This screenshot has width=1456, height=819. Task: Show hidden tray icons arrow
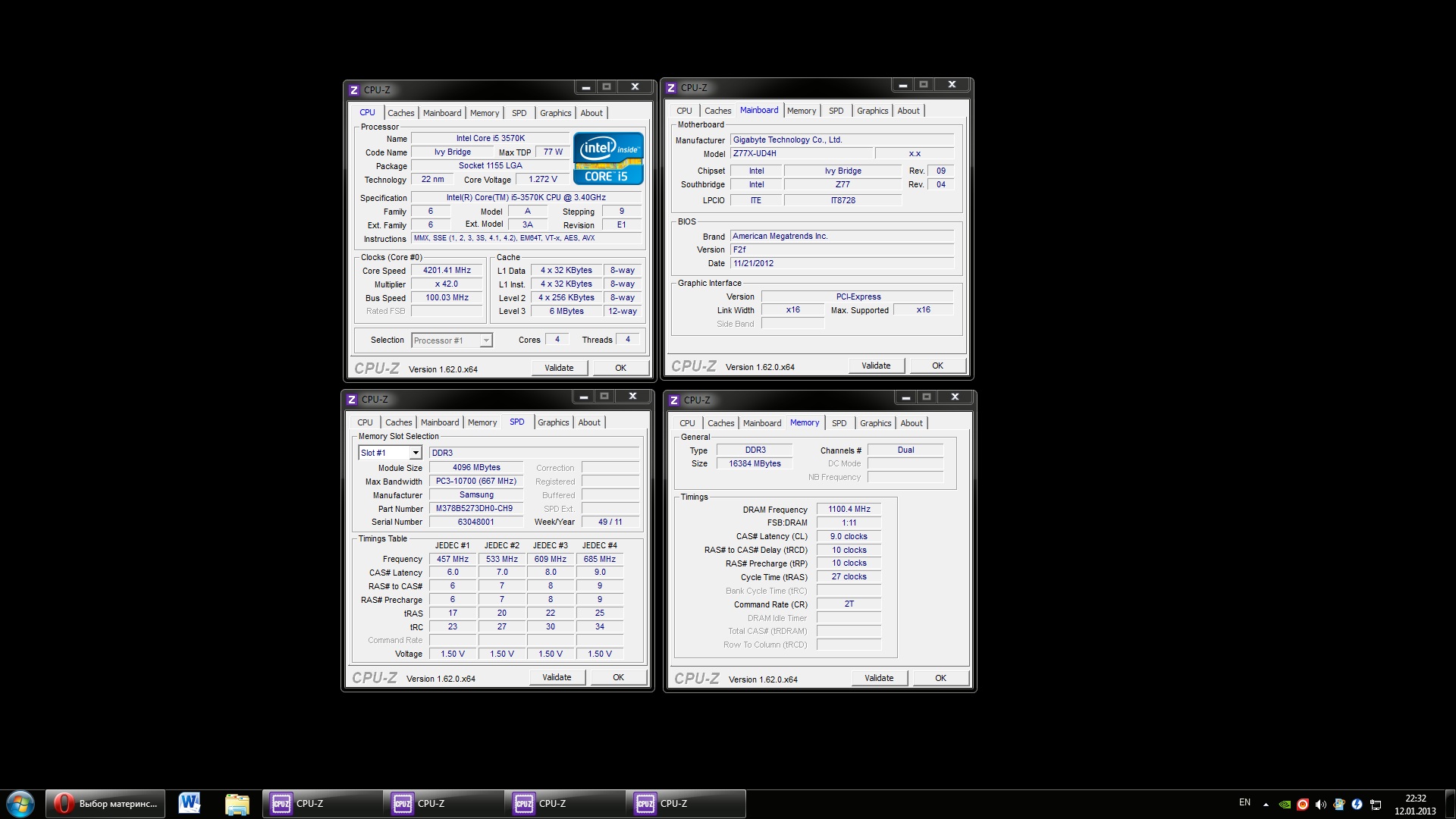[x=1266, y=804]
